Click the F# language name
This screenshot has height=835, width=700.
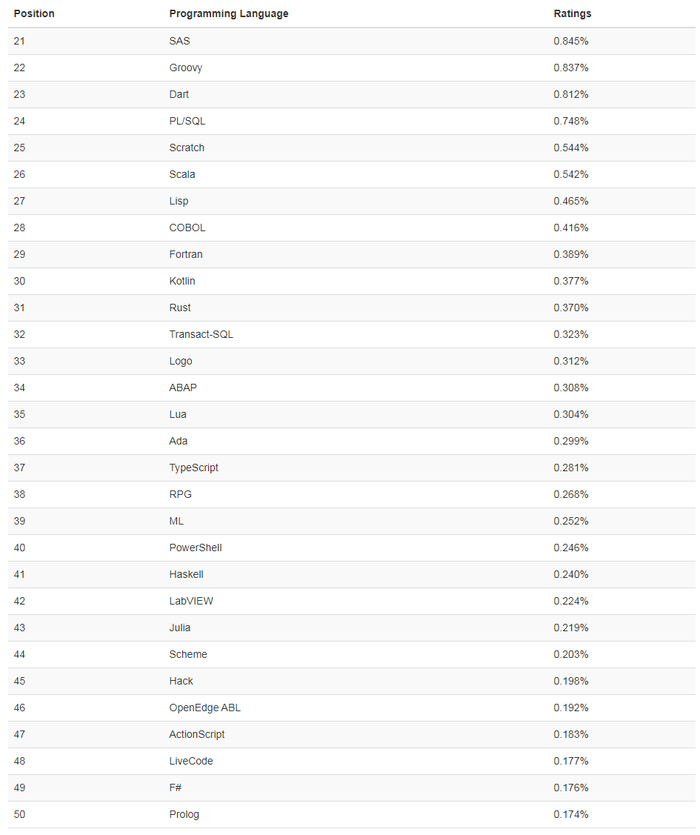tap(177, 788)
